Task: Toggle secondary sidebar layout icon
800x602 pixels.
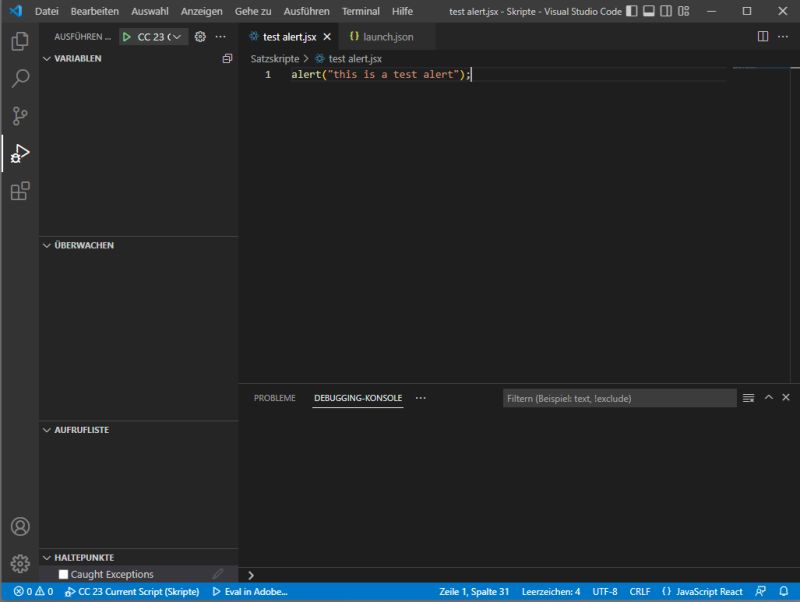Action: tap(666, 11)
